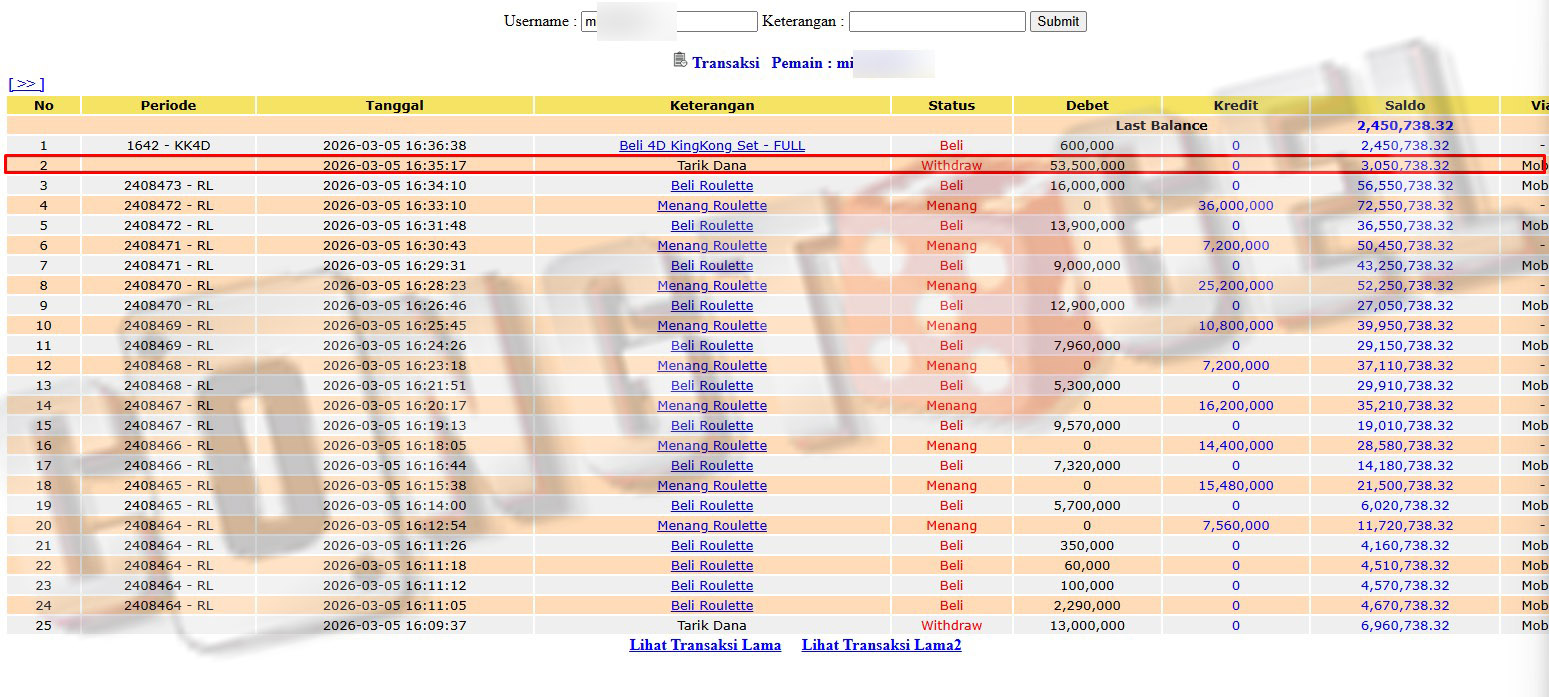The height and width of the screenshot is (697, 1549).
Task: Click the Saldo column header
Action: (1404, 105)
